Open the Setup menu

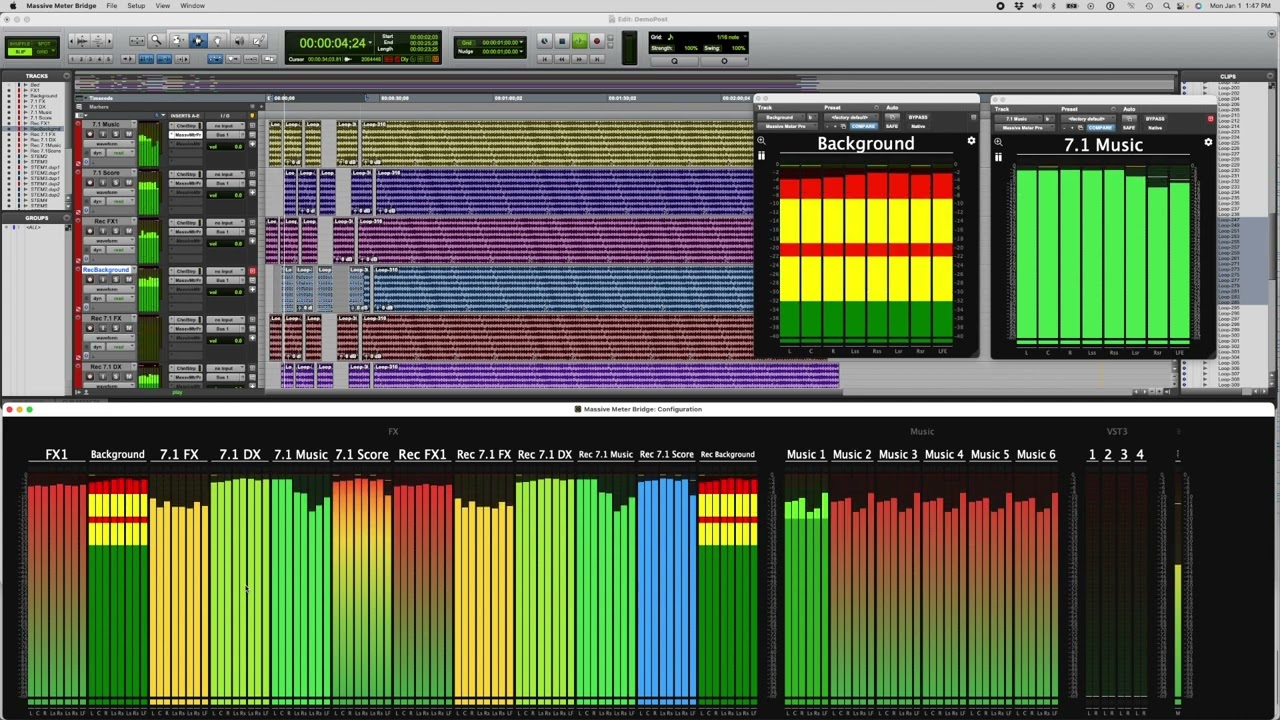pyautogui.click(x=136, y=6)
